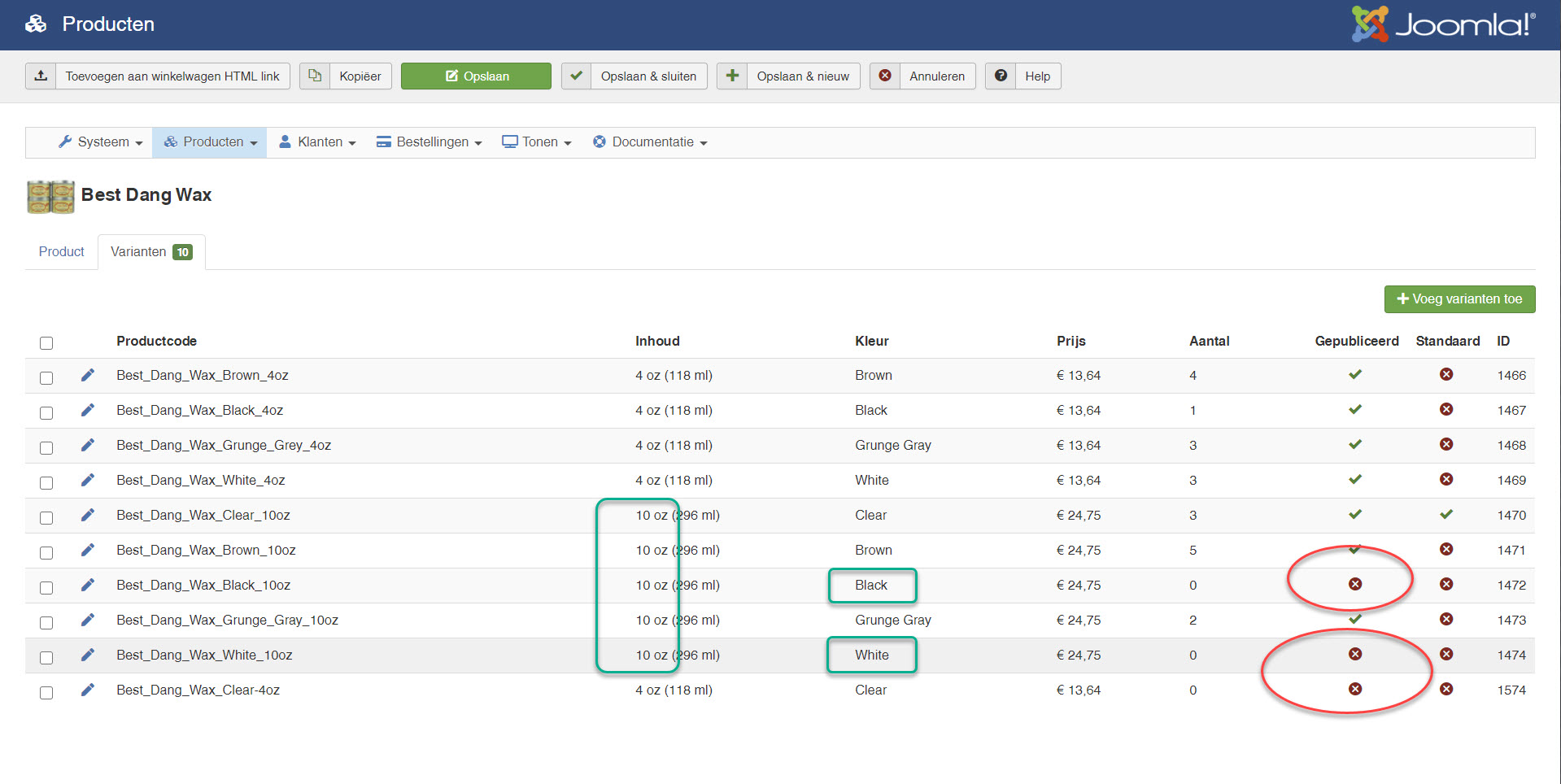
Task: Select checkbox for Best_Dang_Wax_Clear_10oz row
Action: (46, 517)
